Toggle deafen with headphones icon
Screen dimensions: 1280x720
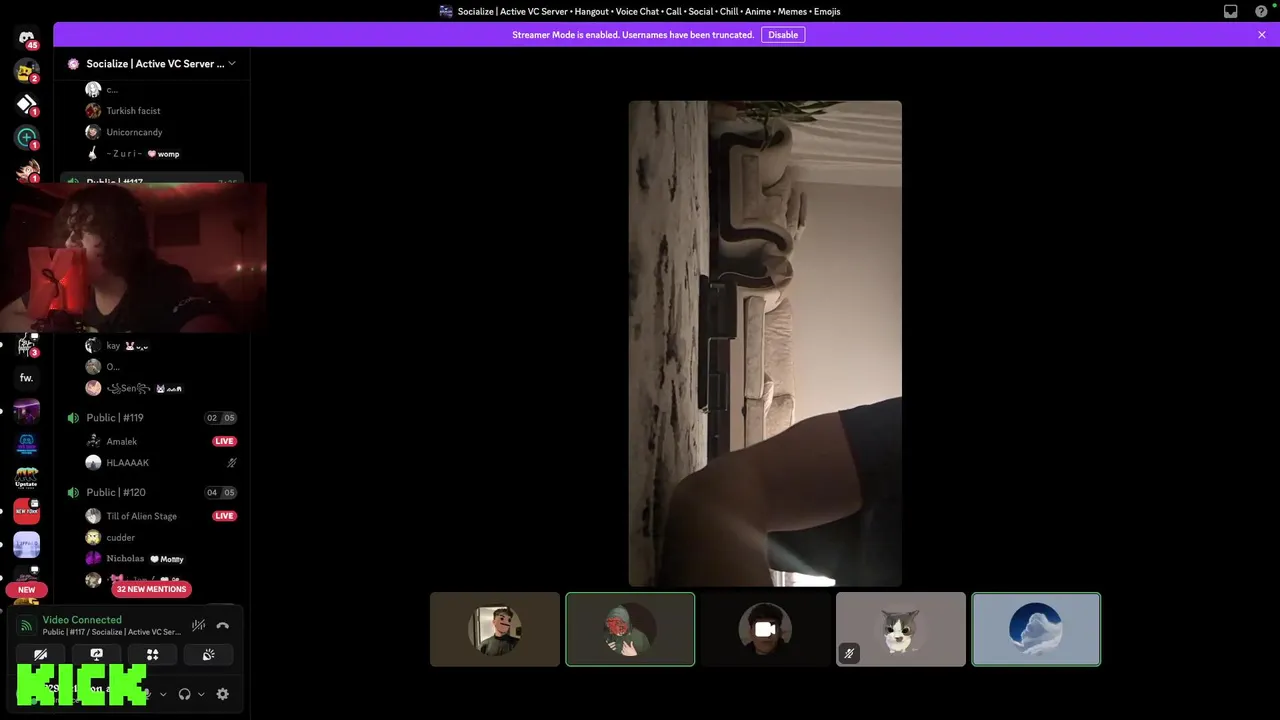184,694
